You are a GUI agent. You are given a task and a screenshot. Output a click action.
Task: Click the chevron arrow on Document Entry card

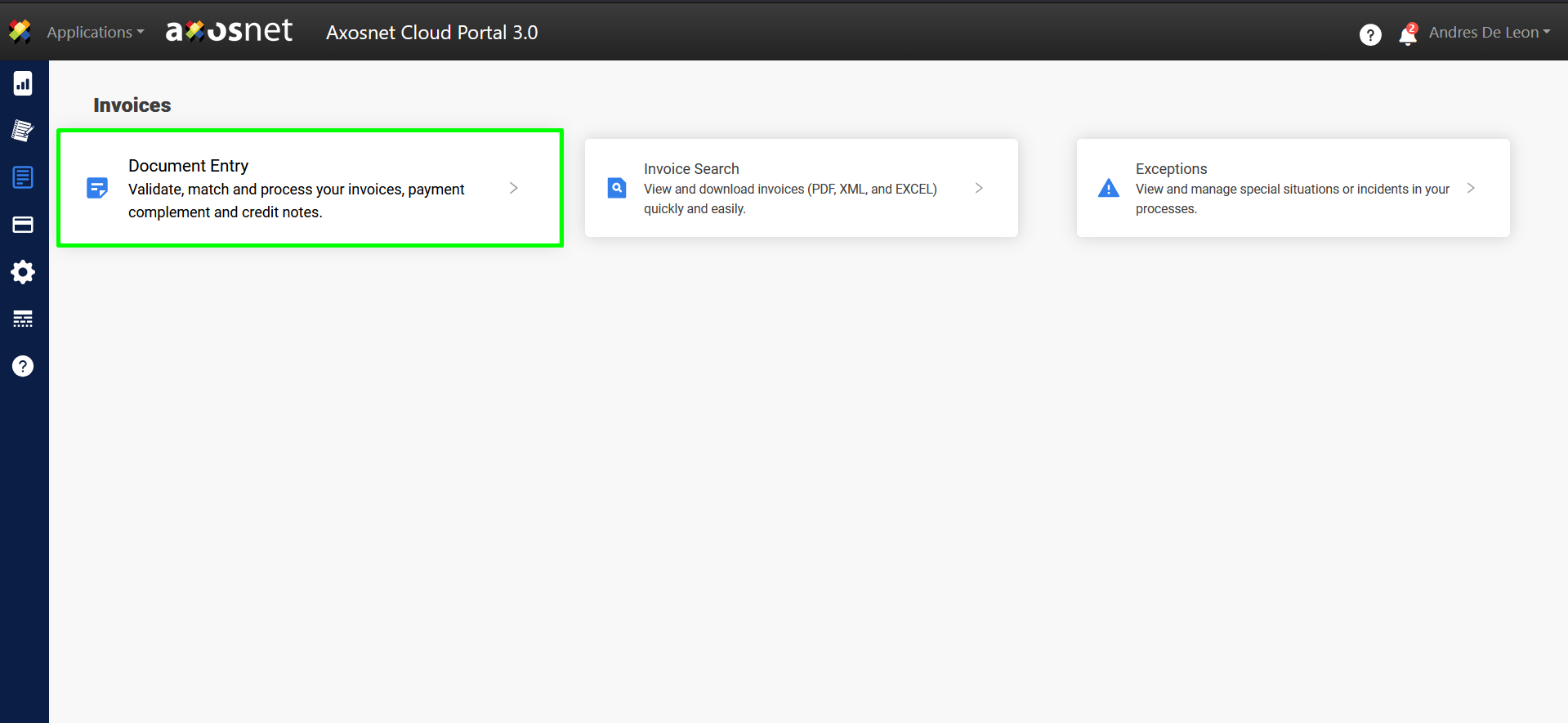click(514, 188)
